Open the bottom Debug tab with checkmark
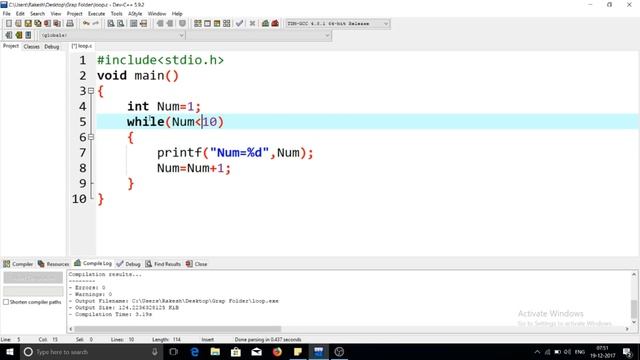The height and width of the screenshot is (360, 640). pos(129,264)
